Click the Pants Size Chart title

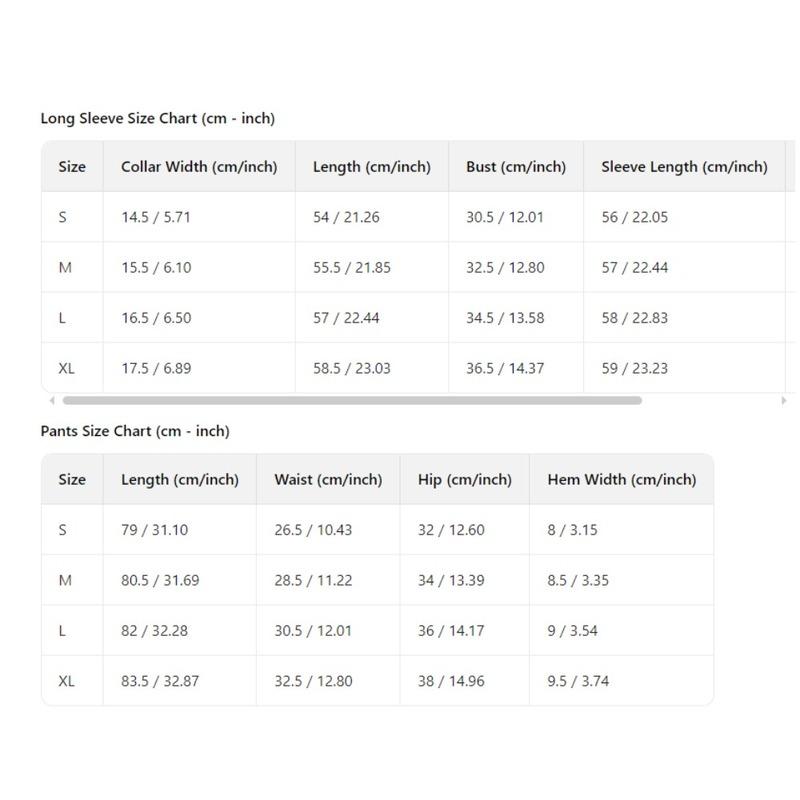pos(135,431)
